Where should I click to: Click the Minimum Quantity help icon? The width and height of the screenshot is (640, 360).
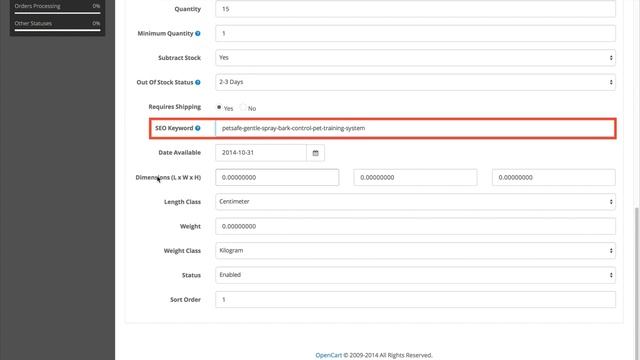198,33
